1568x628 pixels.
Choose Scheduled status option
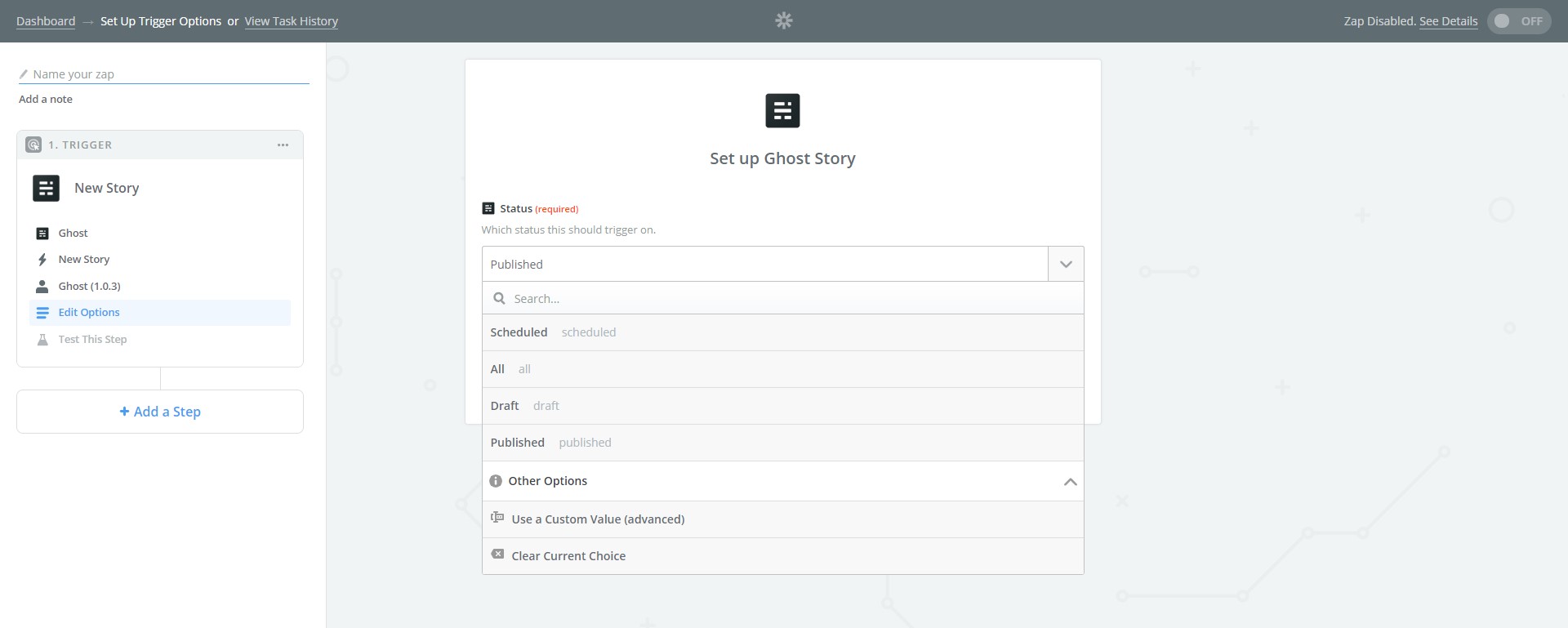coord(519,332)
